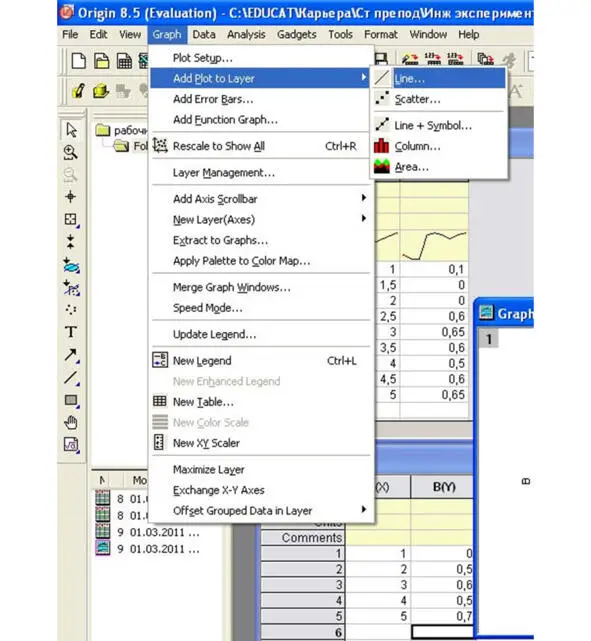The width and height of the screenshot is (591, 641).
Task: Choose New XY Scaler entry
Action: coord(260,443)
